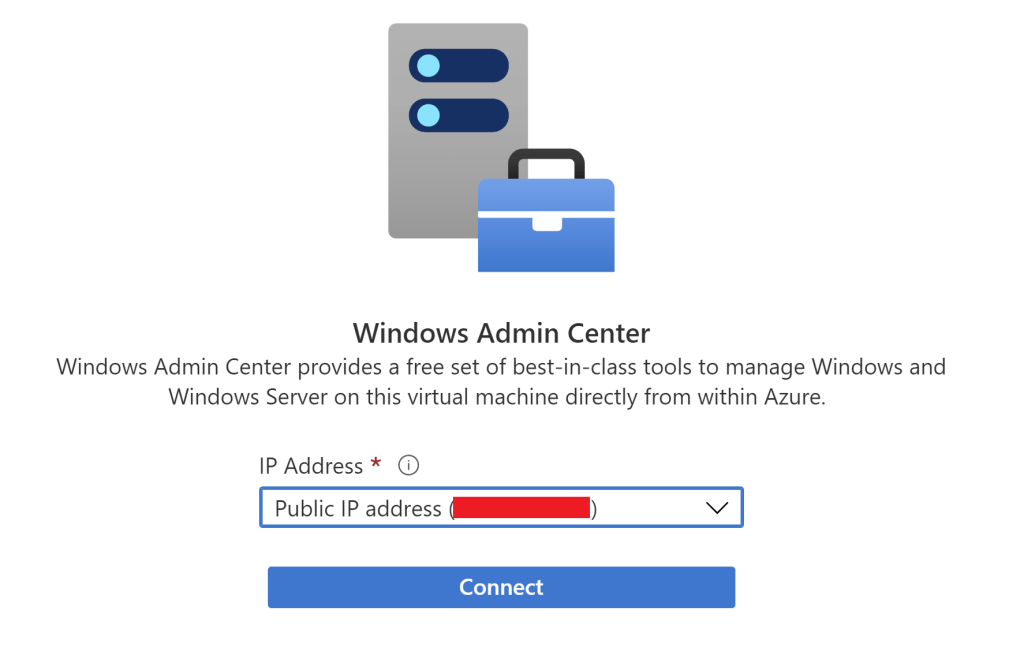This screenshot has width=1024, height=667.
Task: Click the 'Windows Admin Center' heading
Action: [501, 333]
